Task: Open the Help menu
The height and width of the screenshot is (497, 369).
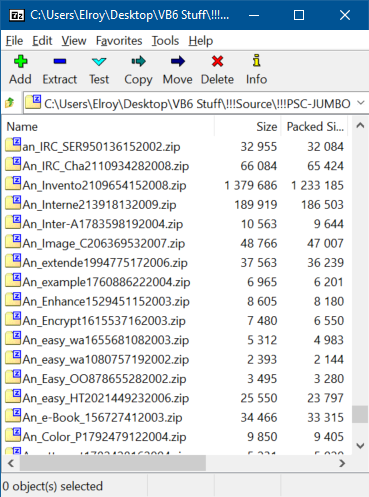Action: pos(201,41)
